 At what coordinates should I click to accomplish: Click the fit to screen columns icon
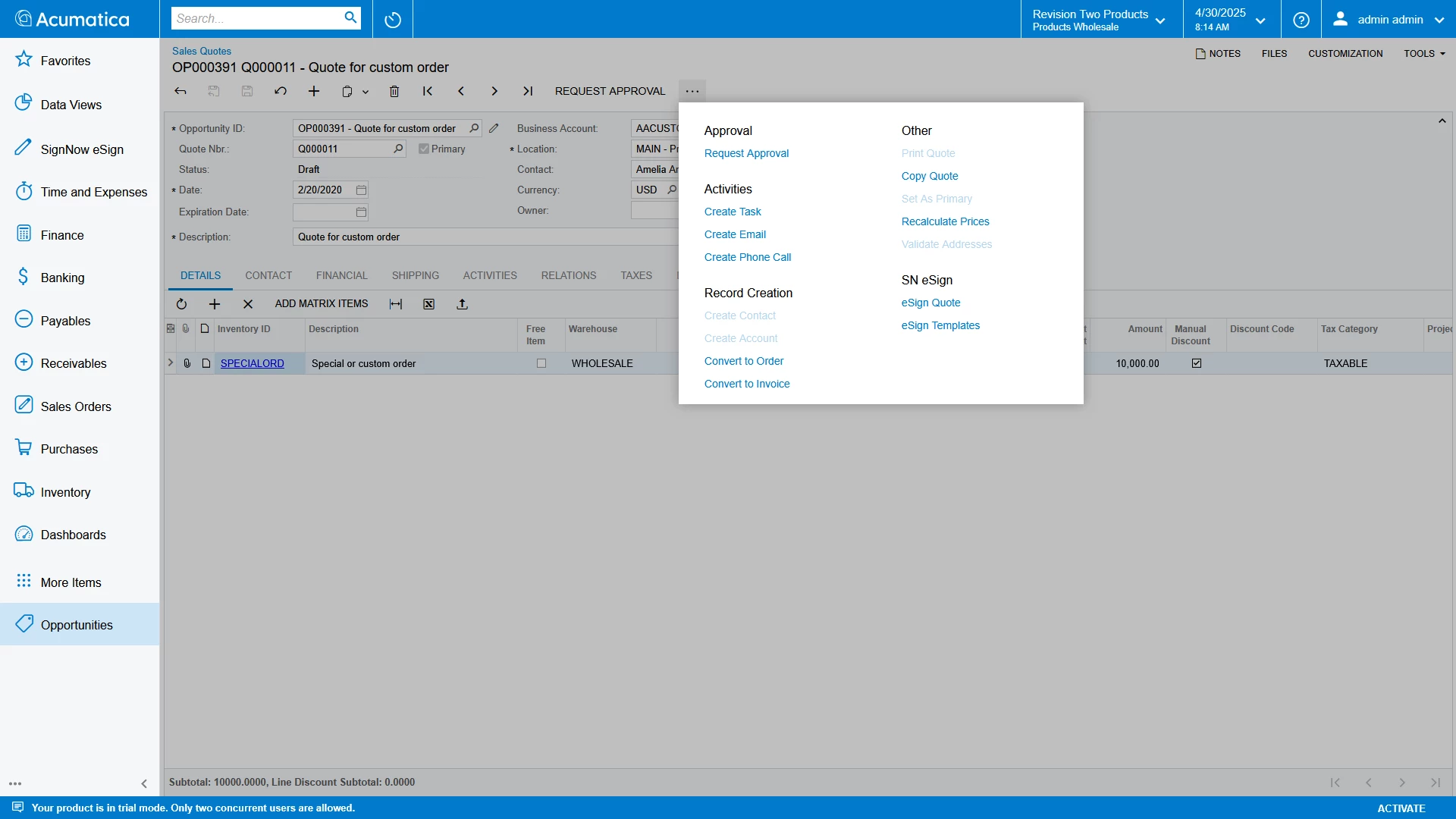click(396, 304)
